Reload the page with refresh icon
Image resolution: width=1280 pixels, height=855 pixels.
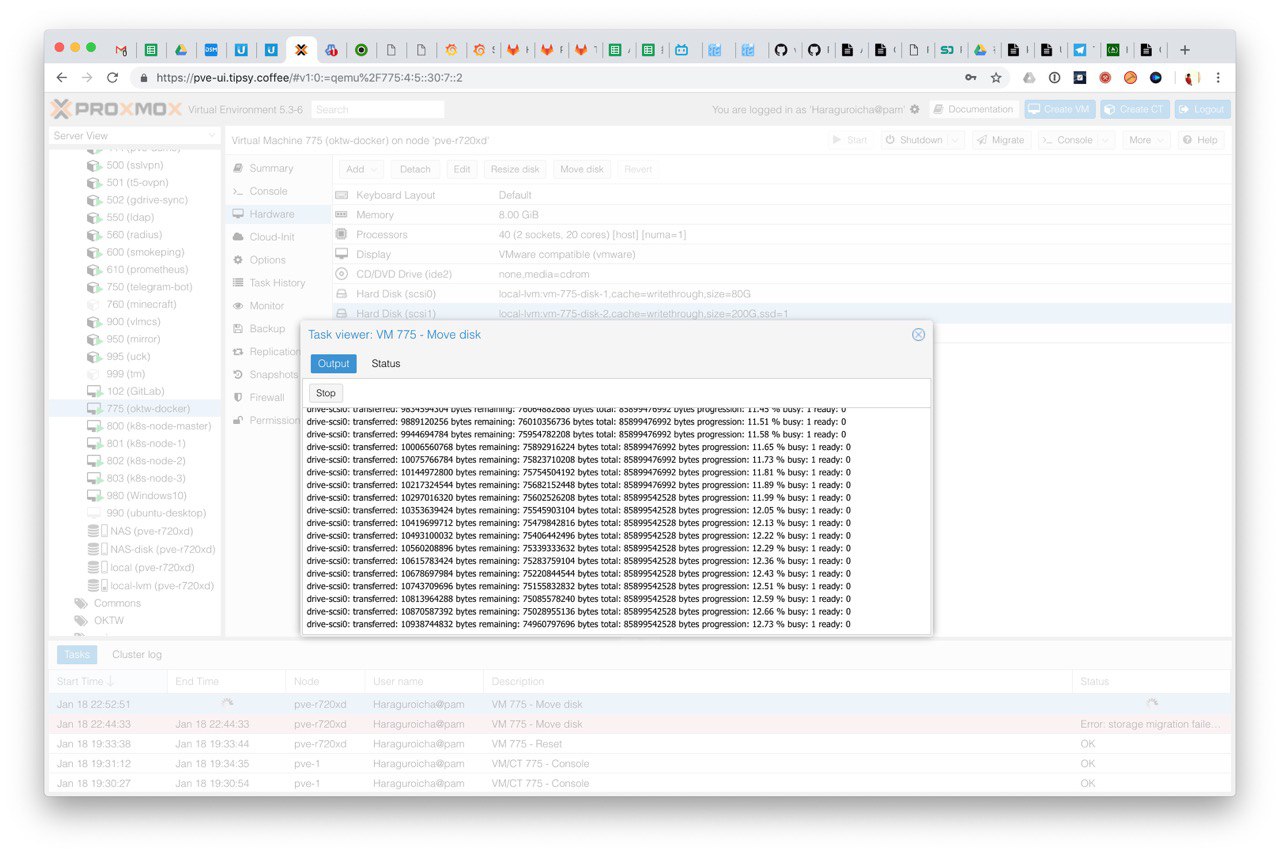112,77
